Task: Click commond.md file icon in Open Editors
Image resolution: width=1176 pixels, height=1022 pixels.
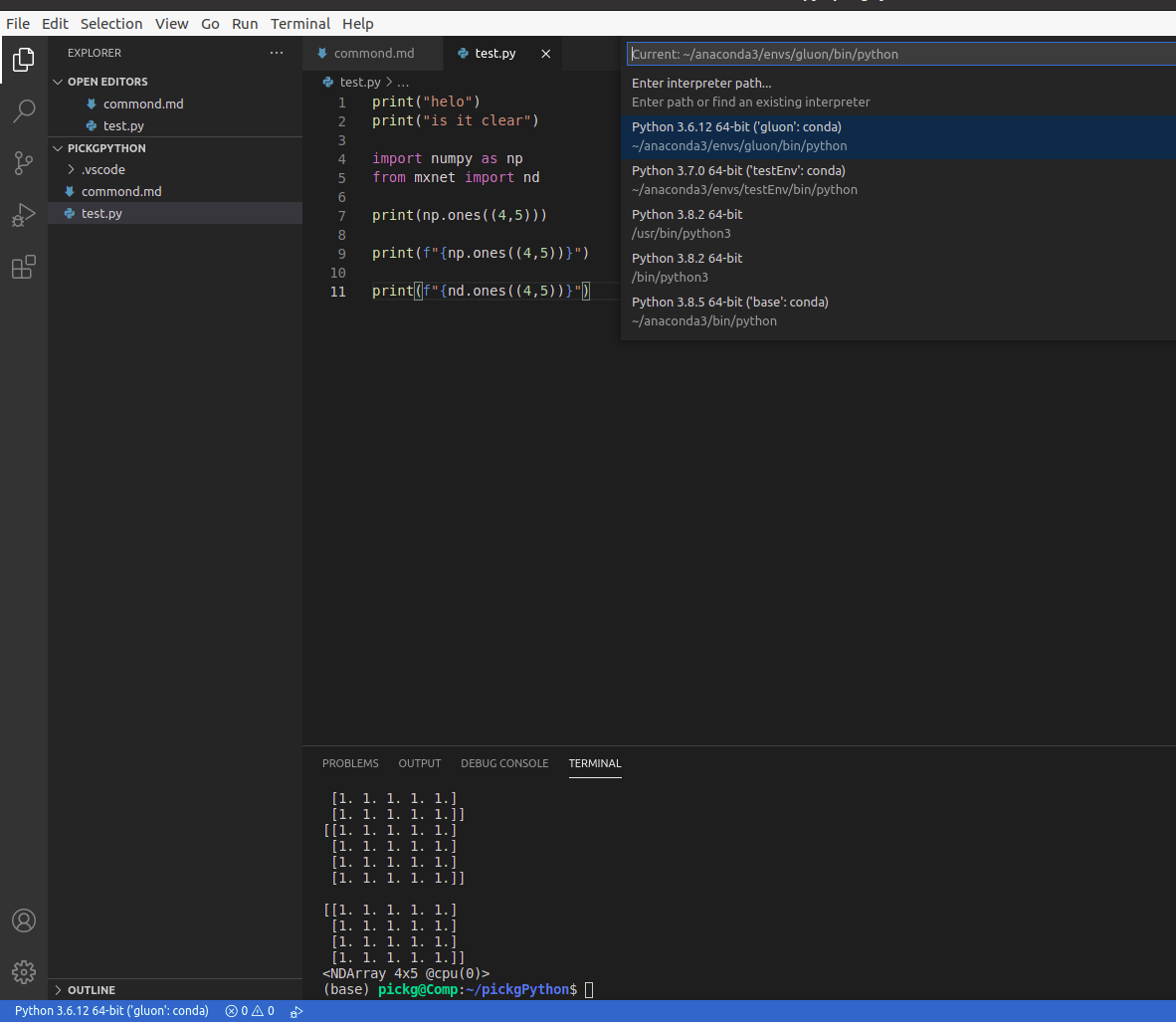Action: [x=91, y=104]
